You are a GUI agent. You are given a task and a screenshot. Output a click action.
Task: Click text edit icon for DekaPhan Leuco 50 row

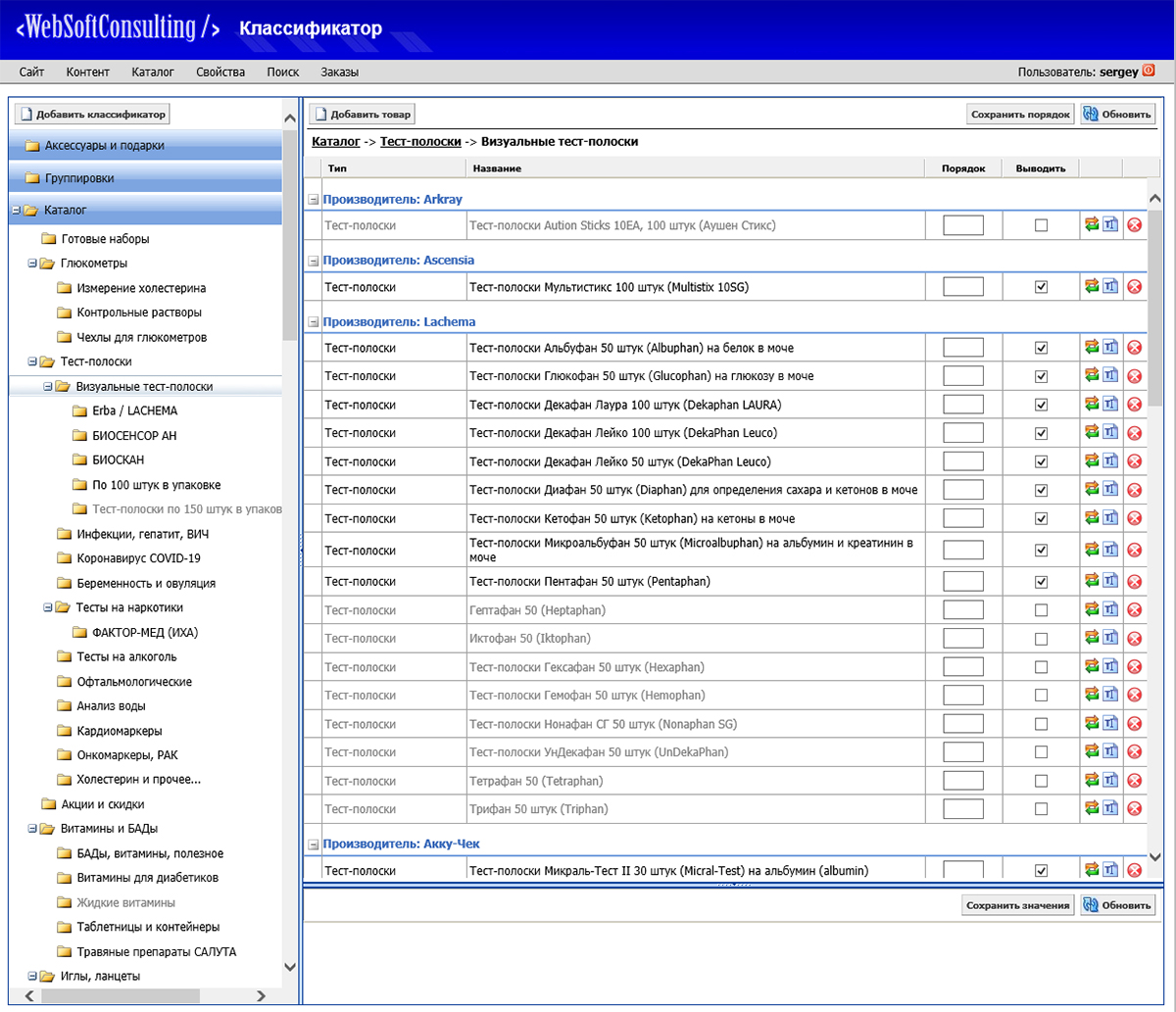[x=1110, y=460]
